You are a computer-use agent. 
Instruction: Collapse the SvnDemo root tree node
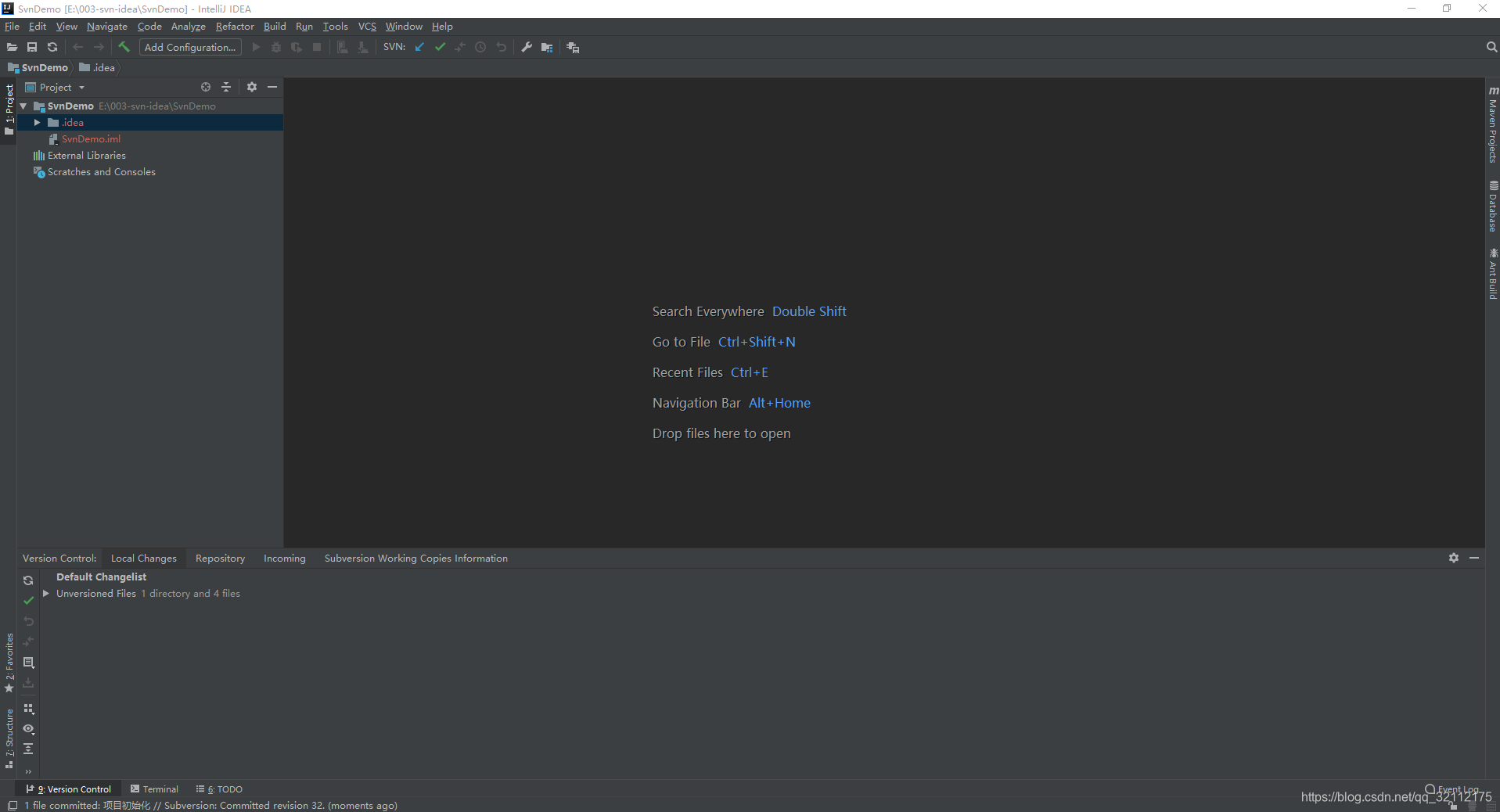(x=23, y=106)
